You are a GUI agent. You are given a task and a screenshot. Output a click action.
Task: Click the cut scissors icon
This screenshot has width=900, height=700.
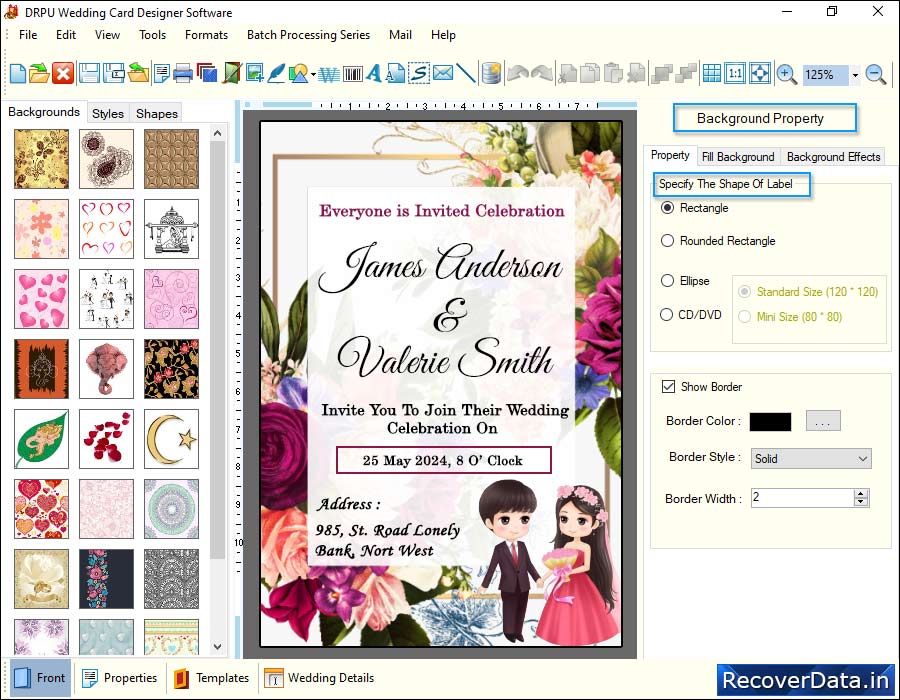pyautogui.click(x=568, y=73)
